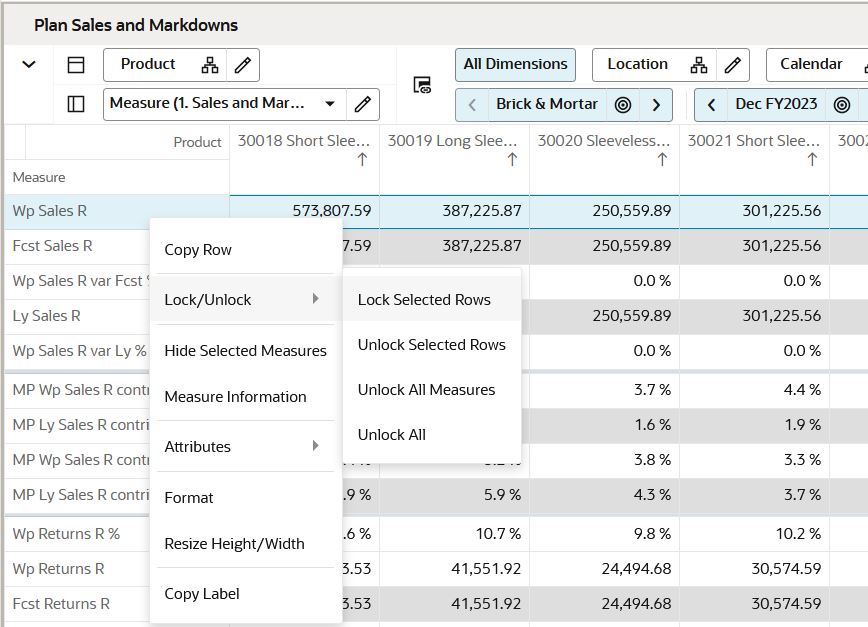Click the row-axis layout icon left of Product
This screenshot has width=868, height=627.
click(x=76, y=65)
